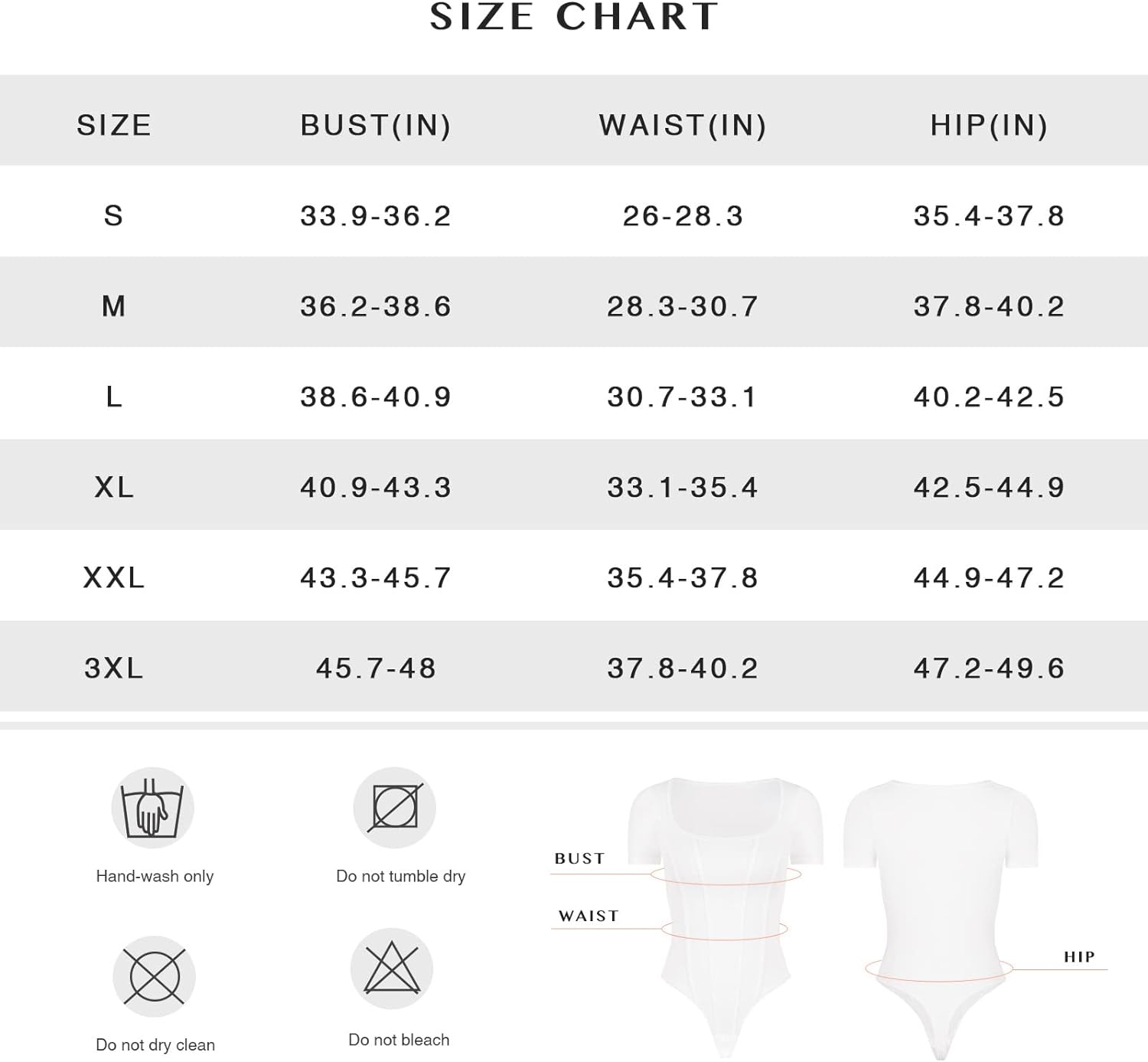1148x1062 pixels.
Task: Select the XL size row label
Action: 114,487
